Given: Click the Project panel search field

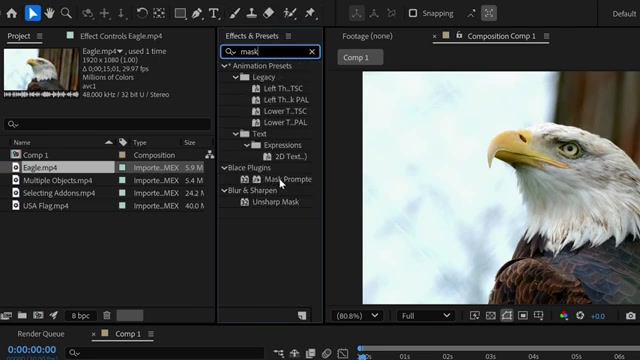Looking at the screenshot, I should tap(107, 124).
